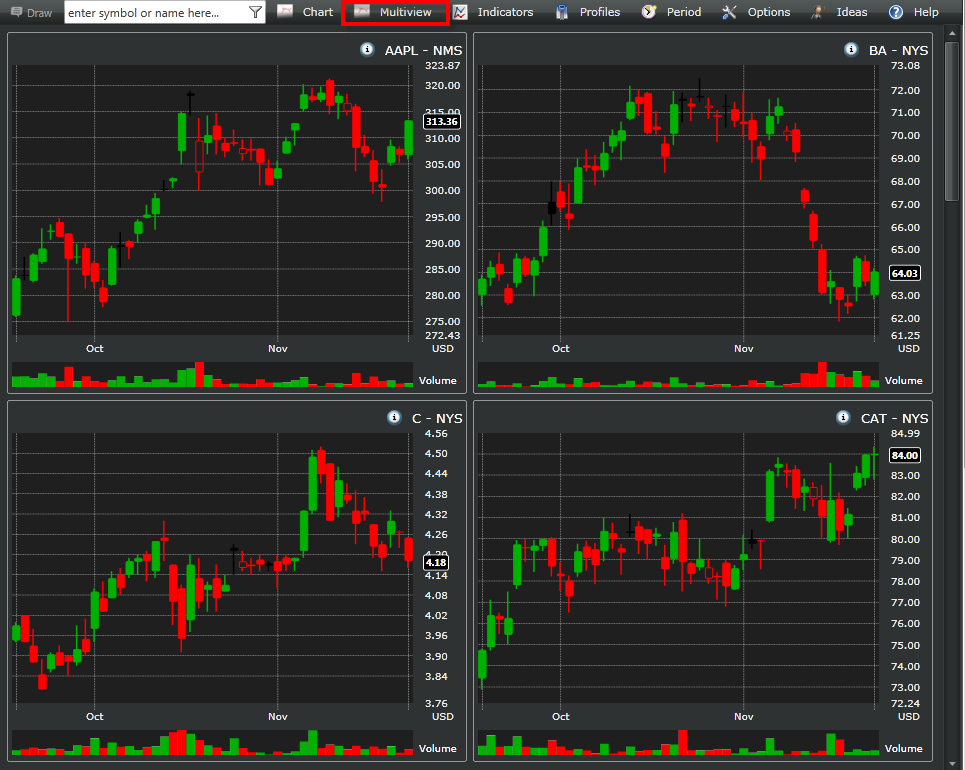
Task: Click BA current price label 64.03
Action: pyautogui.click(x=905, y=273)
